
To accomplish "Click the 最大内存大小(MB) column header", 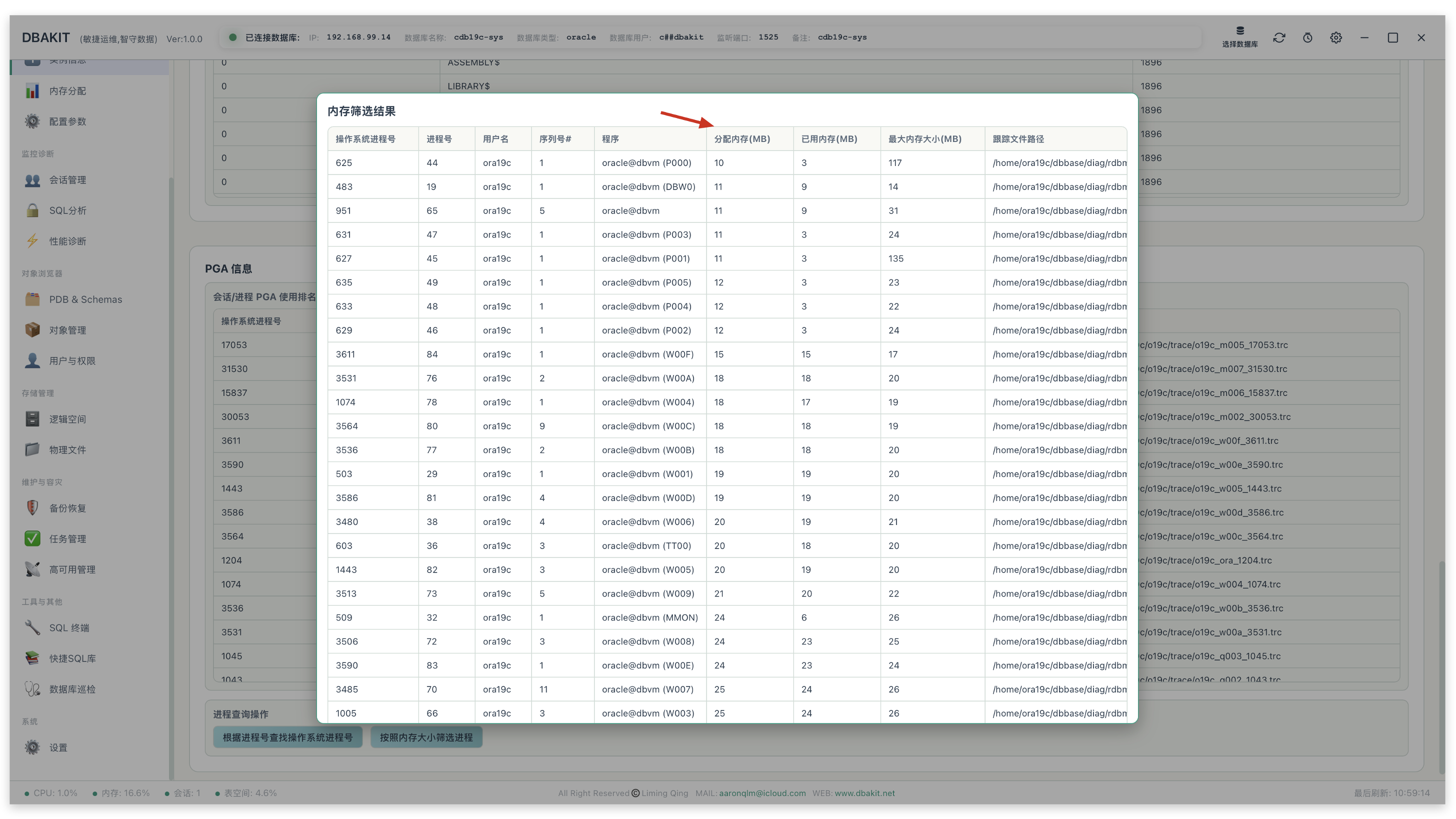I will [x=924, y=139].
